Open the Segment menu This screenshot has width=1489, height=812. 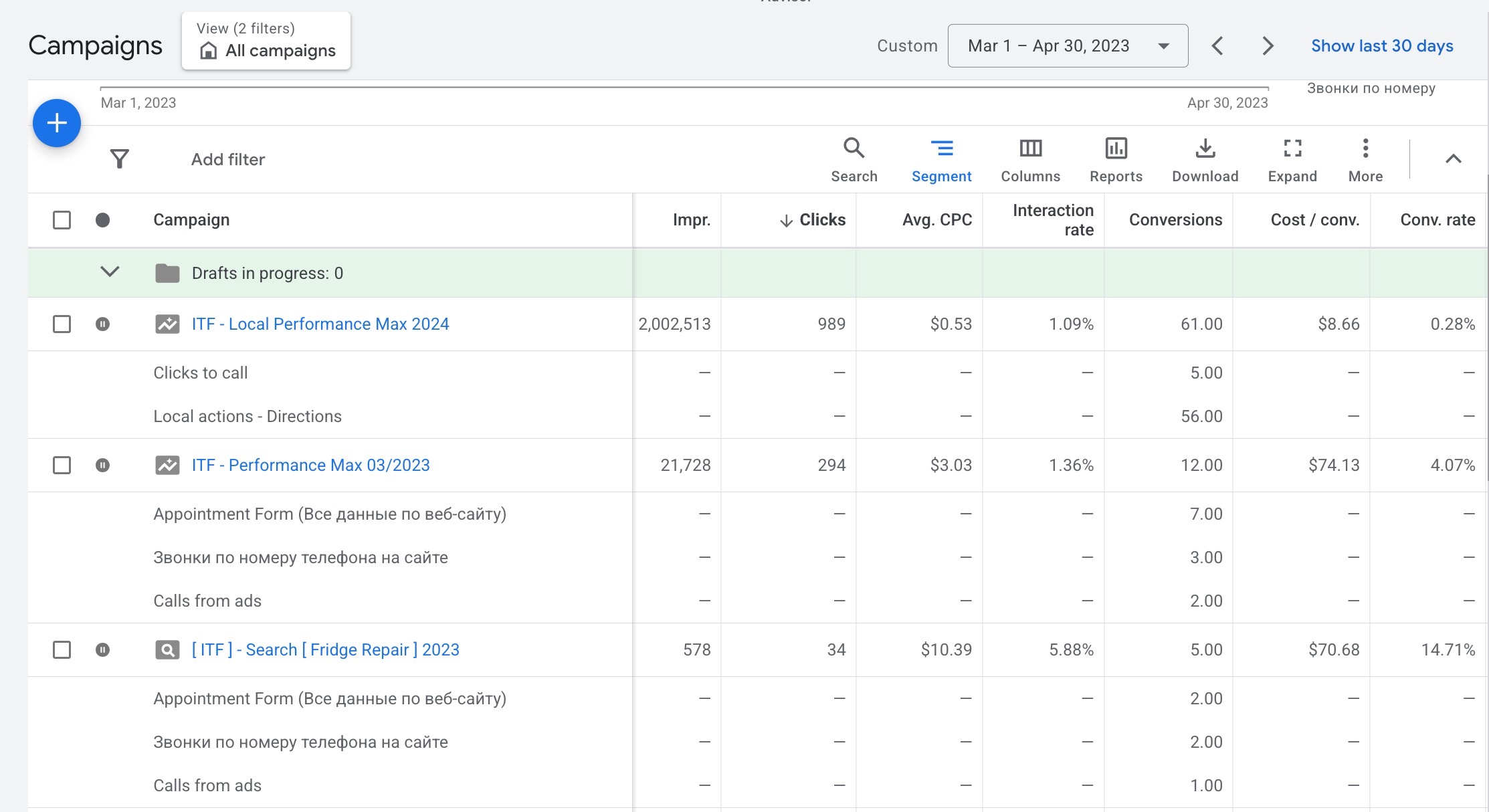(x=941, y=159)
